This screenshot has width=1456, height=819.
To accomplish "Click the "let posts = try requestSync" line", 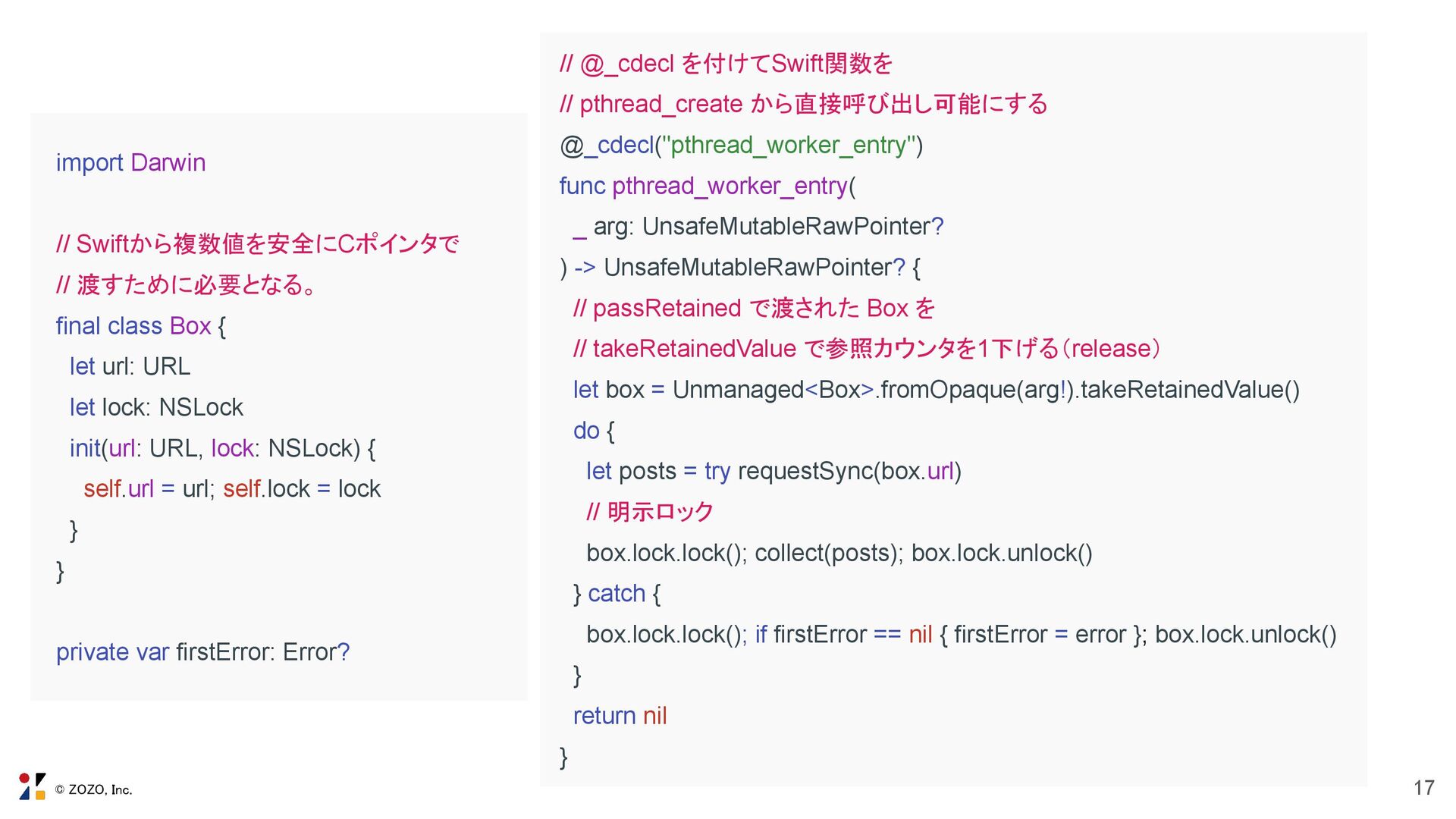I will click(x=773, y=472).
